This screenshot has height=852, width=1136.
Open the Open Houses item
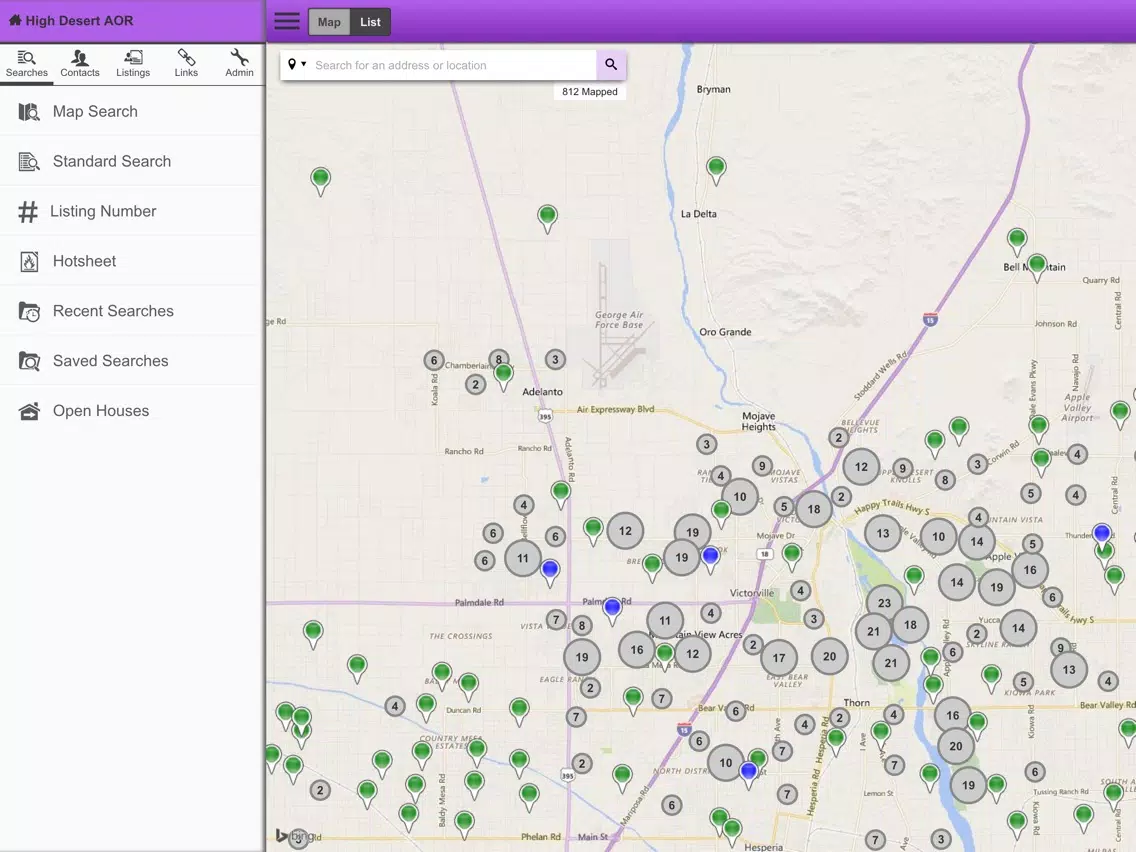[132, 411]
